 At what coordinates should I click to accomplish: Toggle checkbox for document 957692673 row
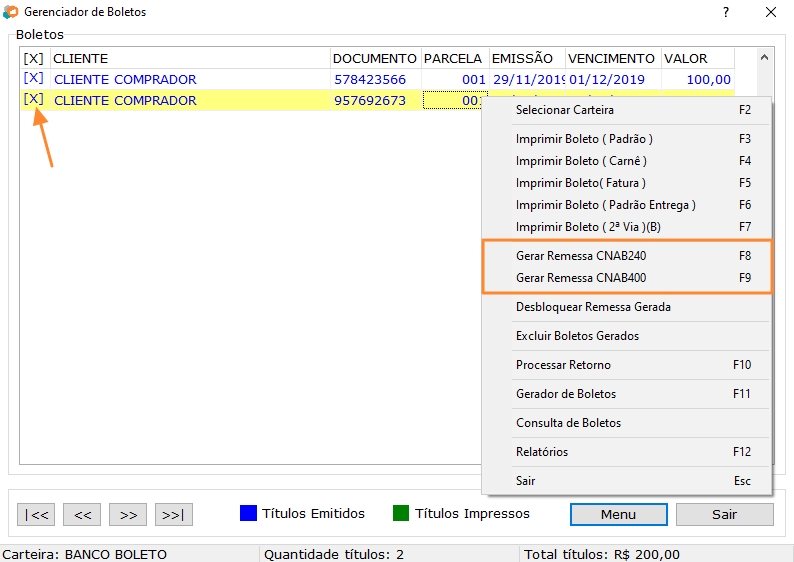pyautogui.click(x=33, y=100)
